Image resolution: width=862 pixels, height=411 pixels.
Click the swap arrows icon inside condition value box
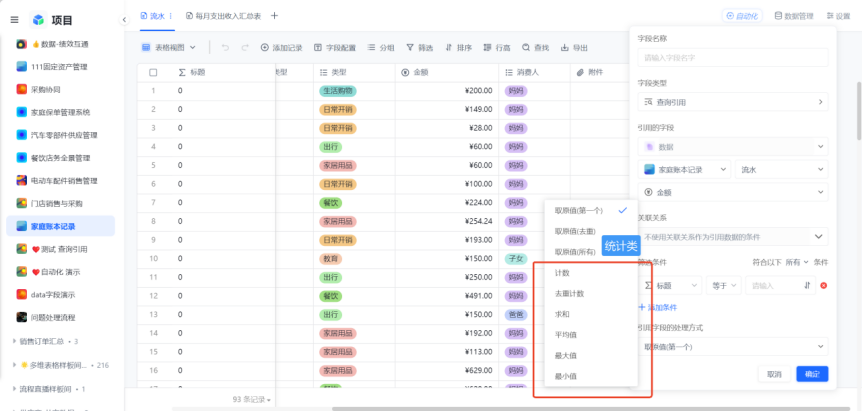click(x=807, y=286)
